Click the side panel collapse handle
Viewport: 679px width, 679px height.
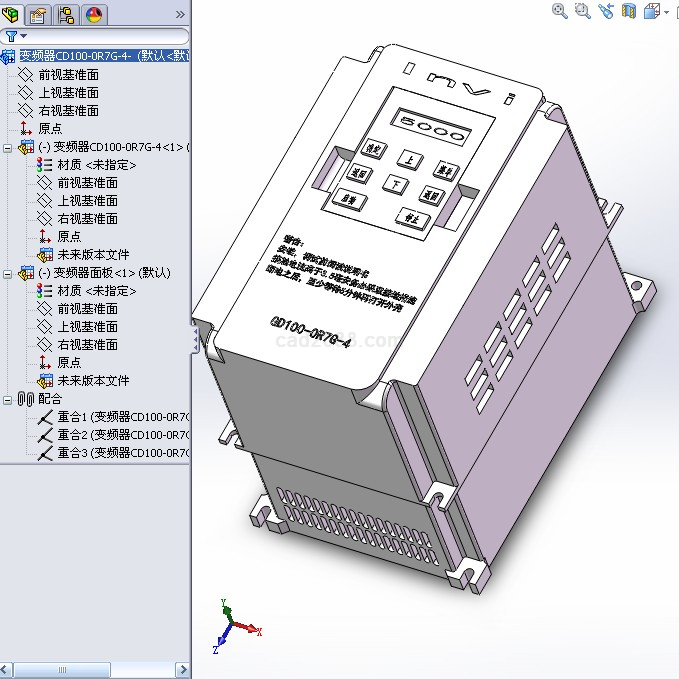(194, 342)
